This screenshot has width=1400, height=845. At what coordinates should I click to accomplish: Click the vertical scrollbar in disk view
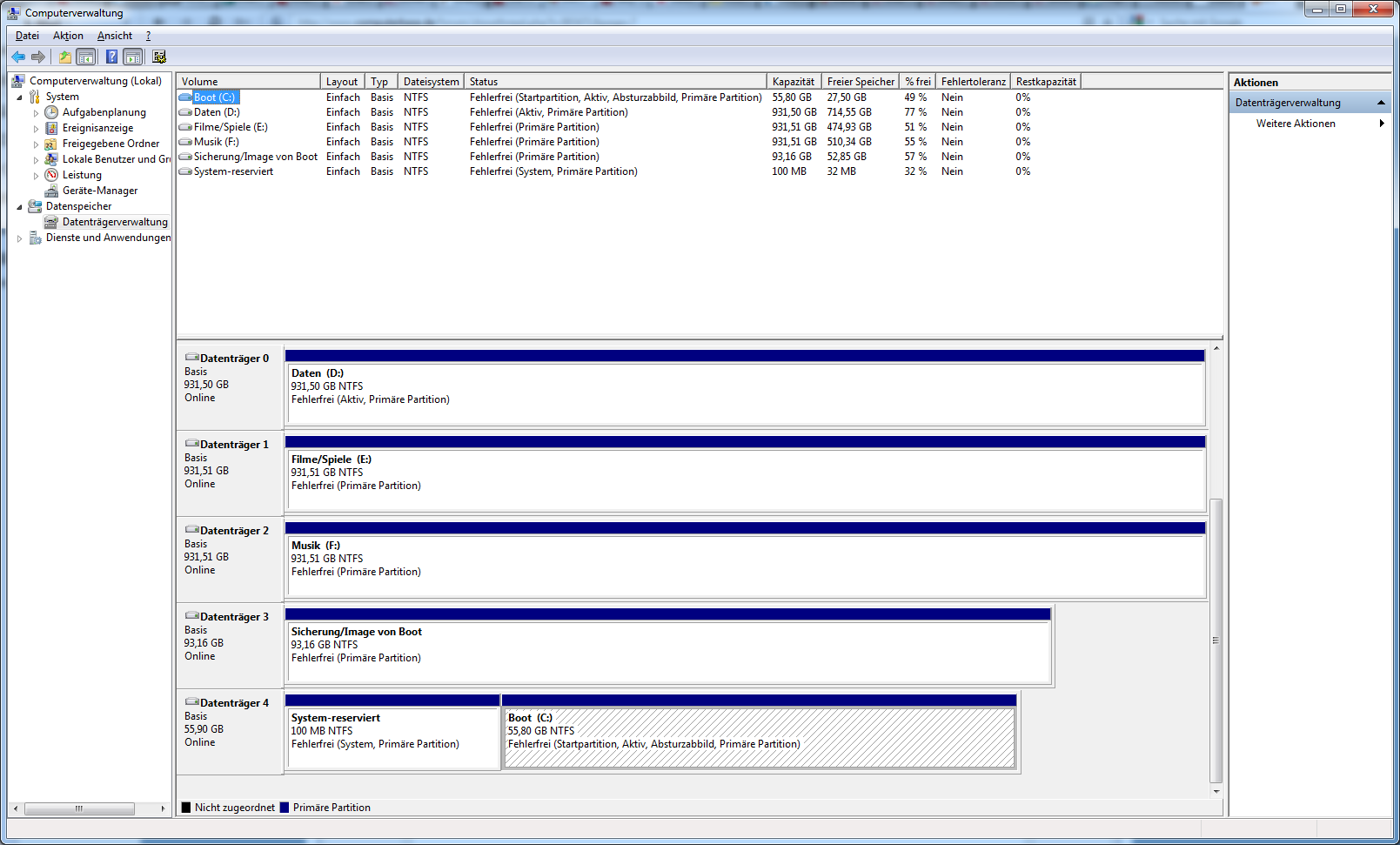click(1216, 640)
